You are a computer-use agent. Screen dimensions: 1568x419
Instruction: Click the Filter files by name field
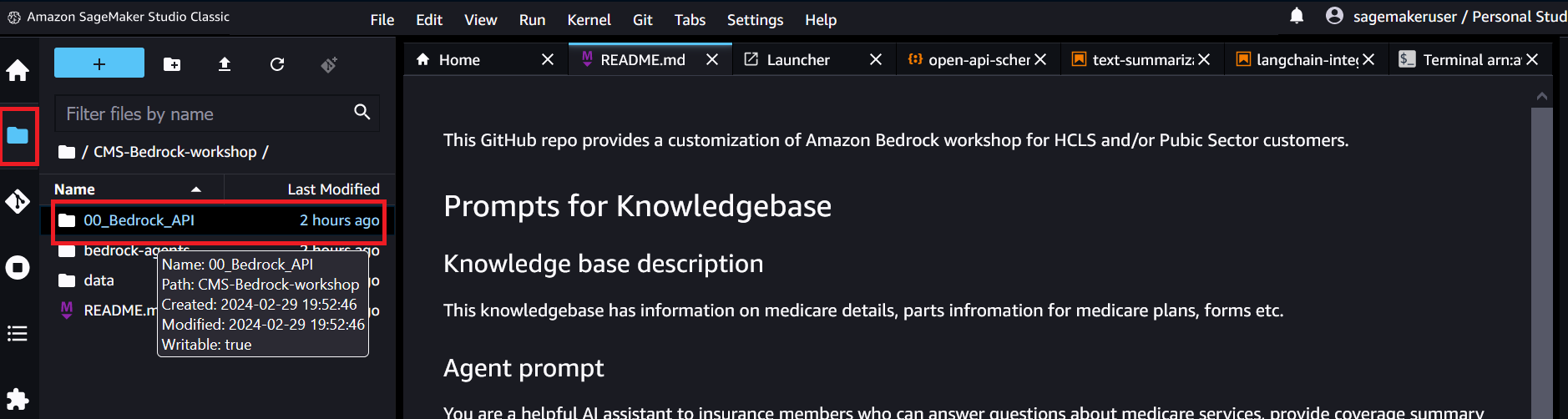coord(217,114)
